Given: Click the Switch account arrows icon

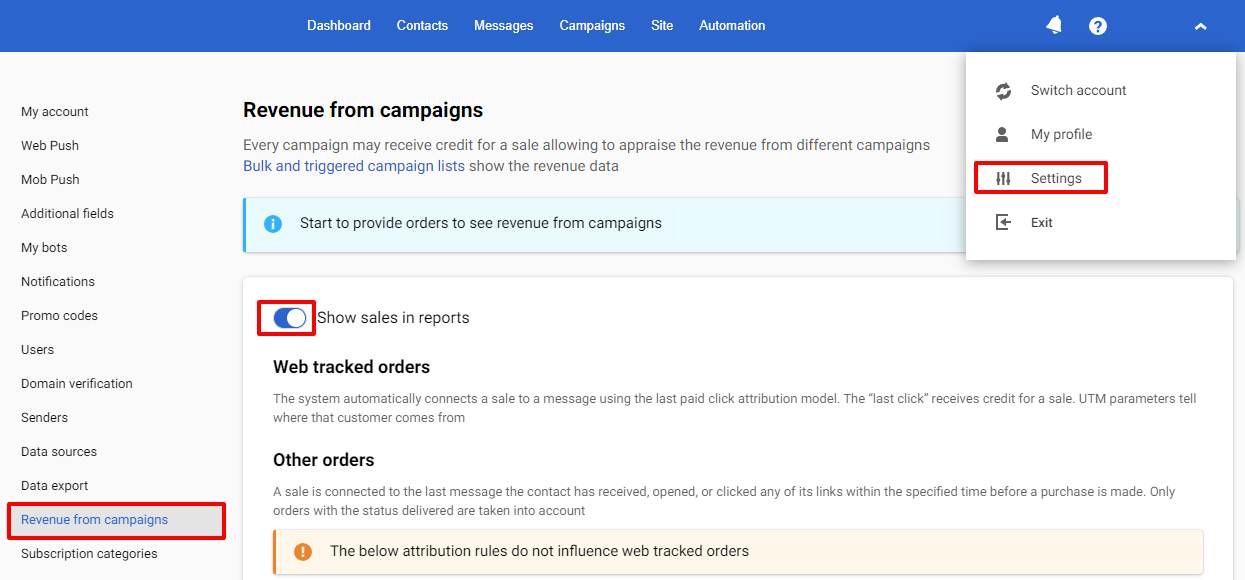Looking at the screenshot, I should pyautogui.click(x=1003, y=91).
